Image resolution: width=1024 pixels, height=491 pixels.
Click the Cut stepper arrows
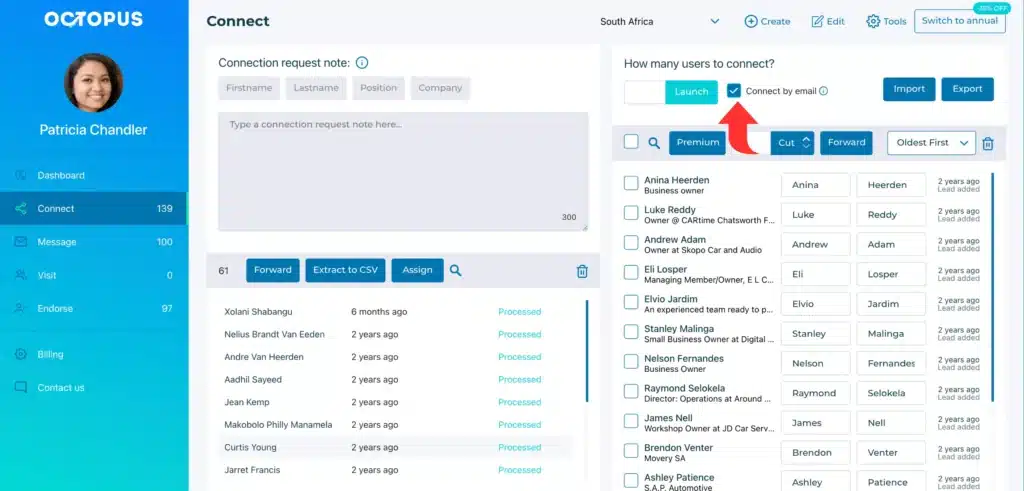807,143
